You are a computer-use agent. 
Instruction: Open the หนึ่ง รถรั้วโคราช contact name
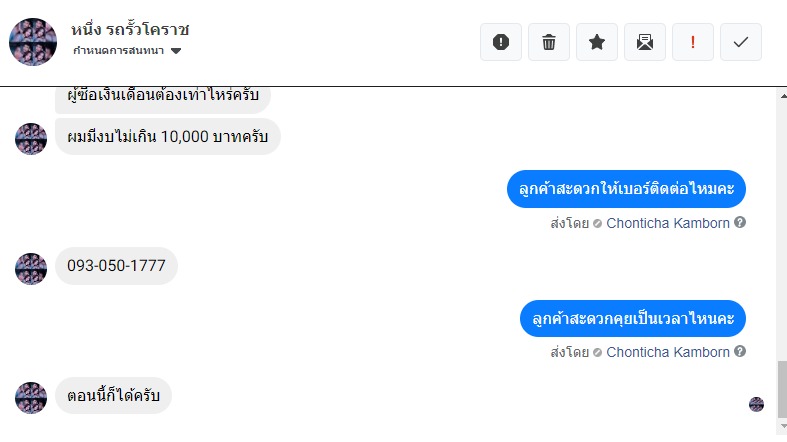[131, 29]
